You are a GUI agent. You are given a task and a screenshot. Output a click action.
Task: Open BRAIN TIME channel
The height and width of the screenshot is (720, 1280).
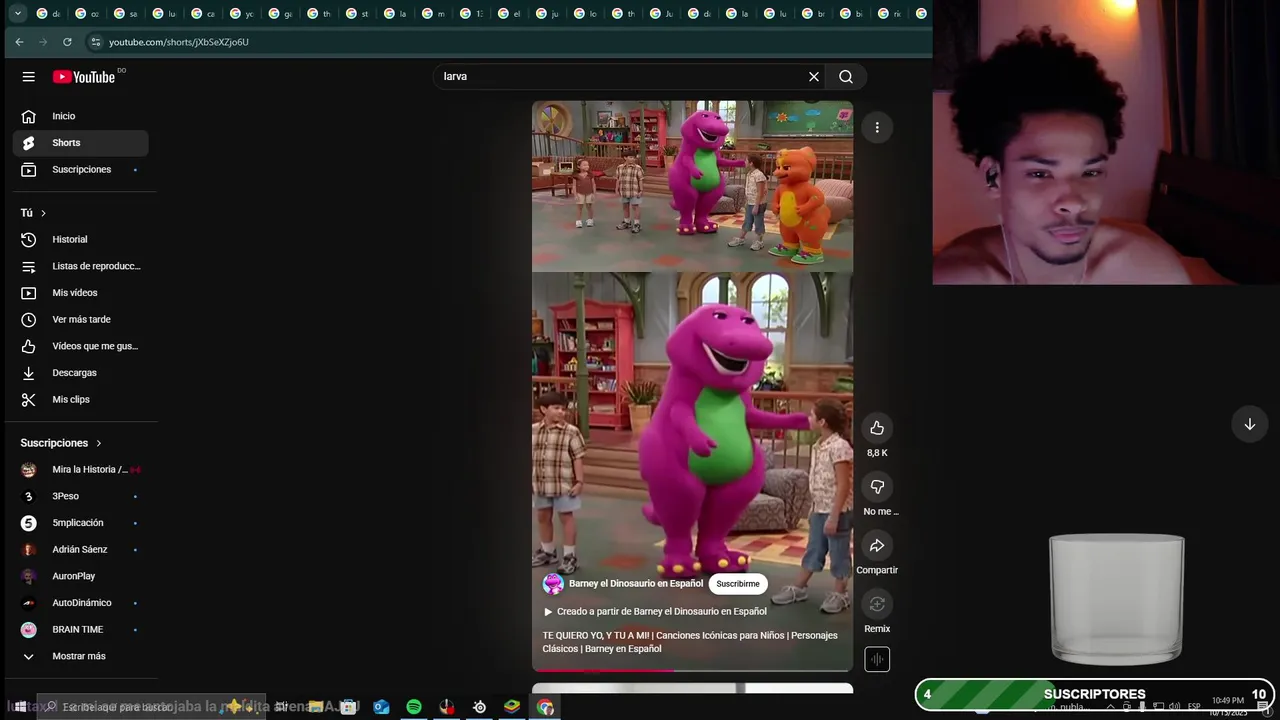tap(80, 630)
